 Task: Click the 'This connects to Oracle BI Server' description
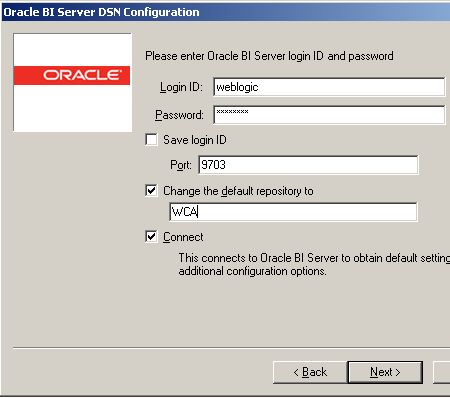point(314,264)
